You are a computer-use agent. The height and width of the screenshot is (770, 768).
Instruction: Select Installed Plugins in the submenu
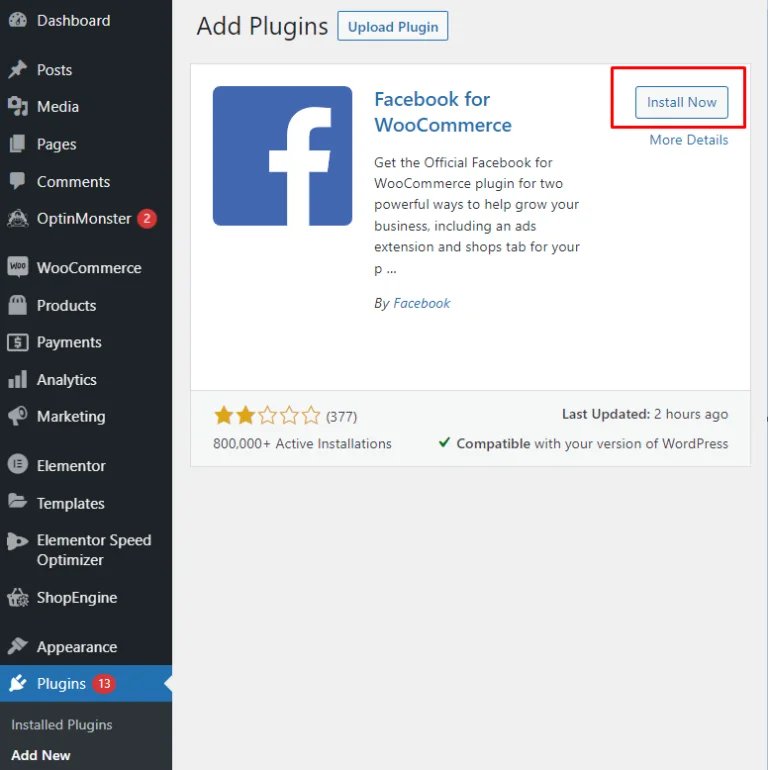[62, 725]
